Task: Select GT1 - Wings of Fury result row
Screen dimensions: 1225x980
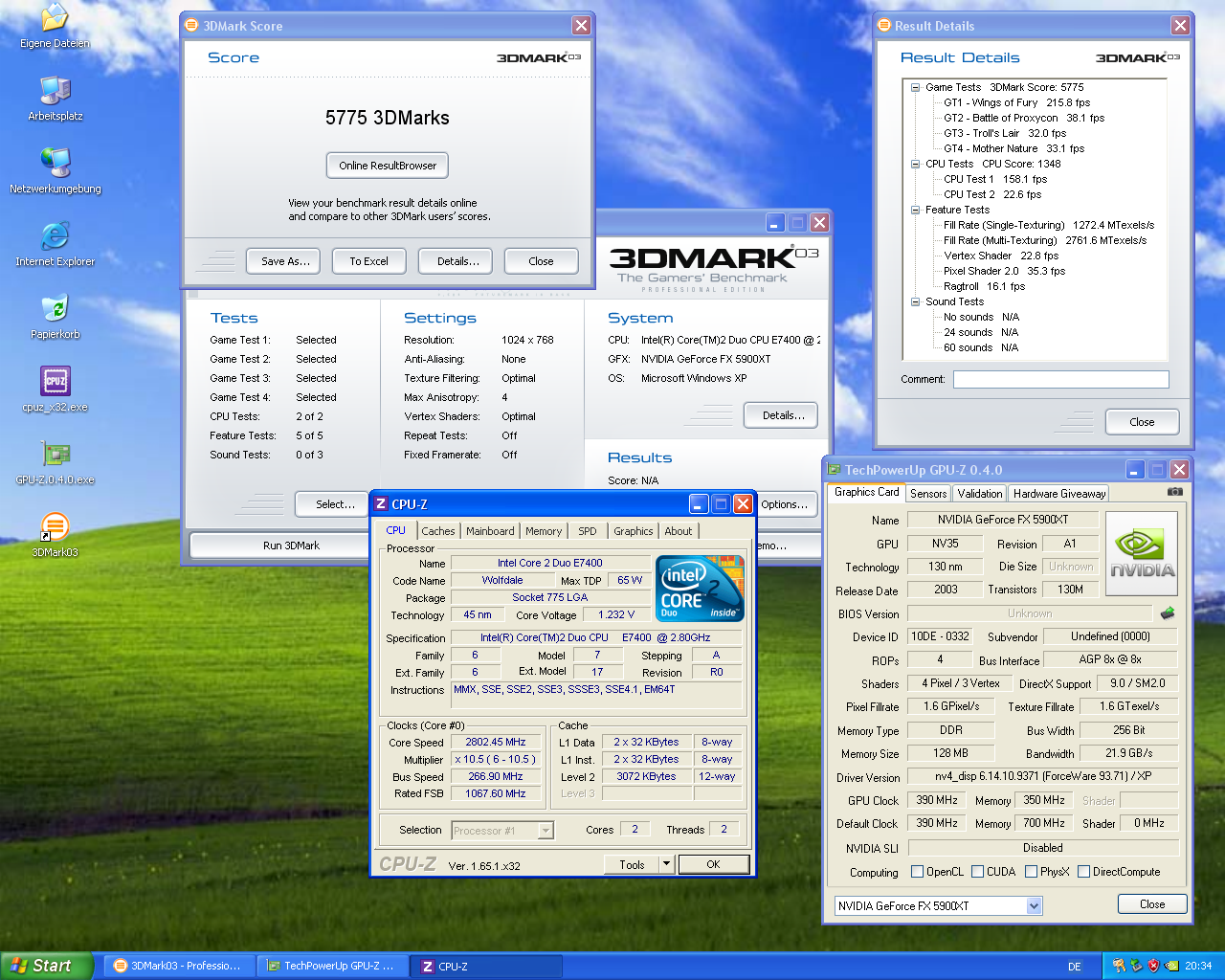Action: coord(1016,102)
